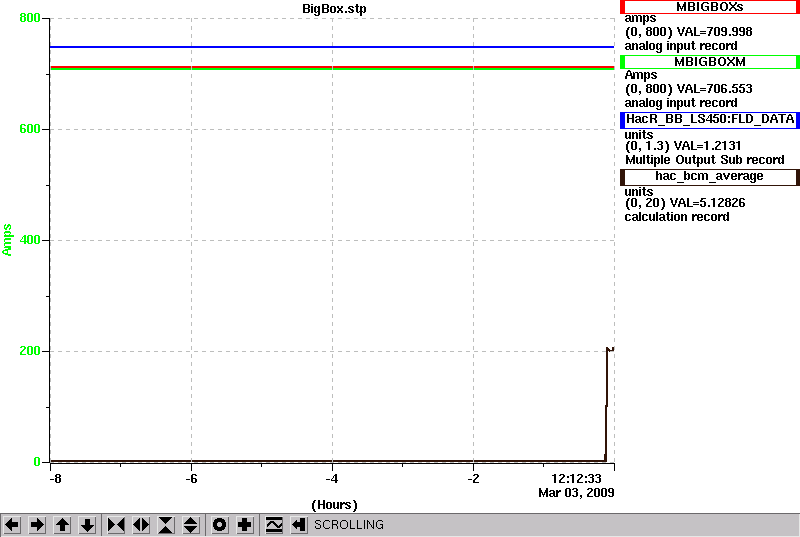Click the -6 x-axis tick label
This screenshot has width=800, height=537.
[191, 479]
